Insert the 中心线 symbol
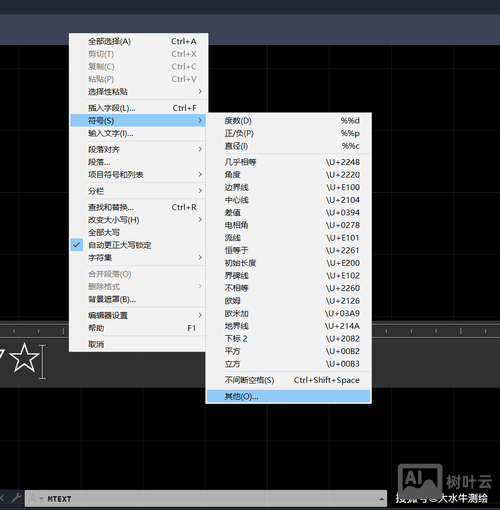 [289, 200]
